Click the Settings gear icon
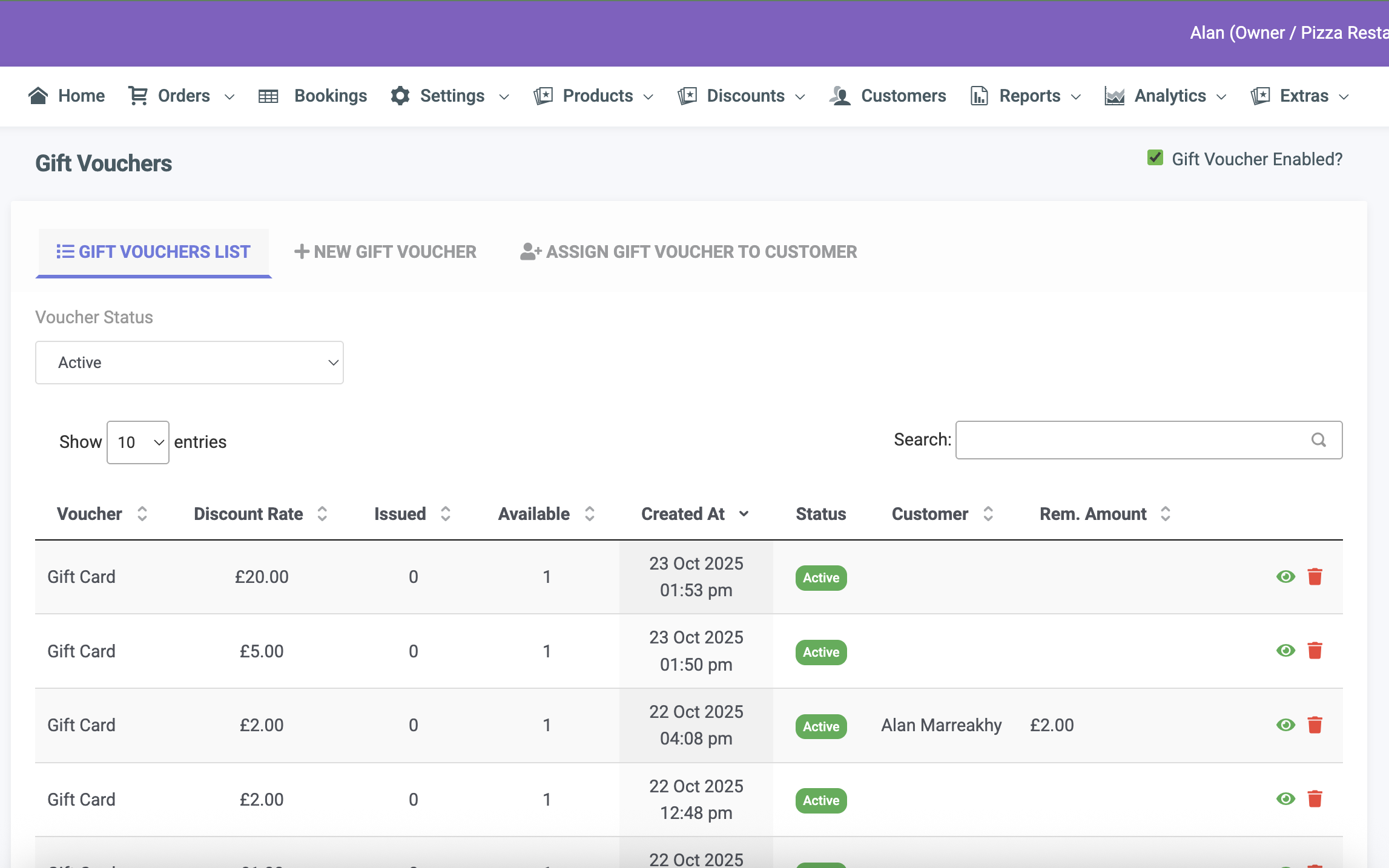1389x868 pixels. click(400, 96)
